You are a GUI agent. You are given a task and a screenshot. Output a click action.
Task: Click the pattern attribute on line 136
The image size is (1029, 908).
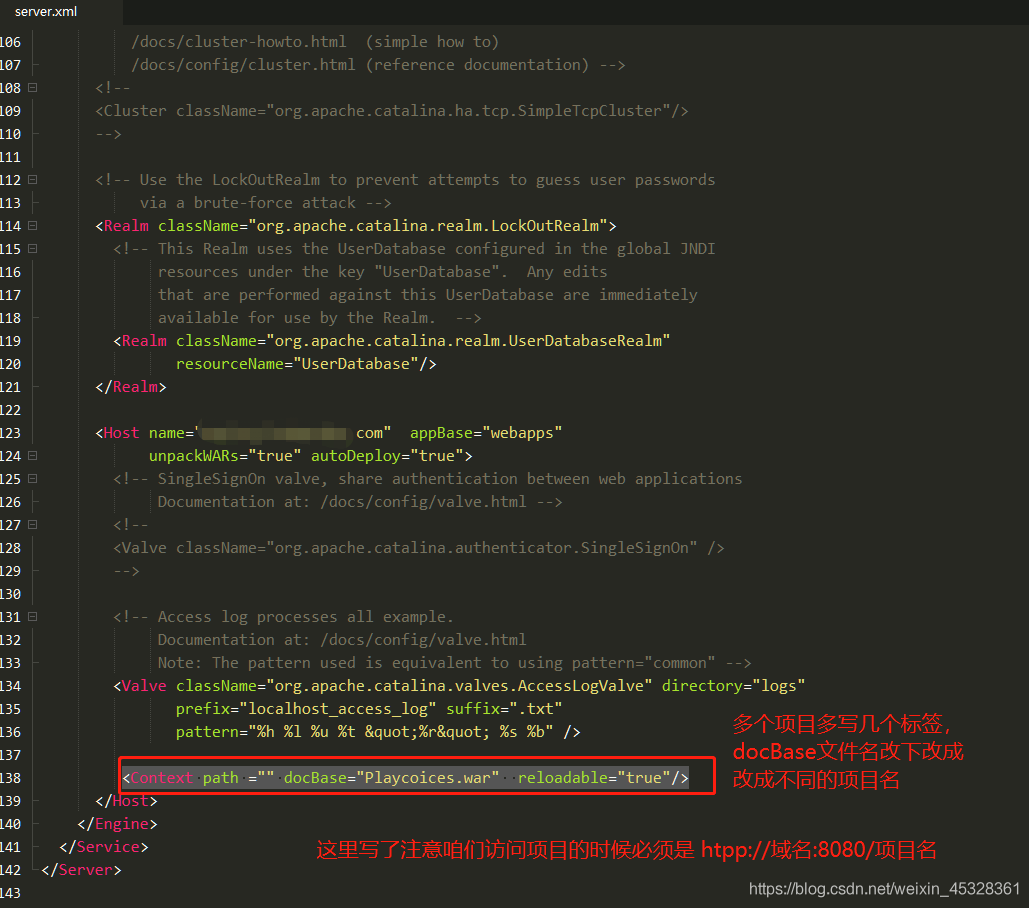(207, 732)
